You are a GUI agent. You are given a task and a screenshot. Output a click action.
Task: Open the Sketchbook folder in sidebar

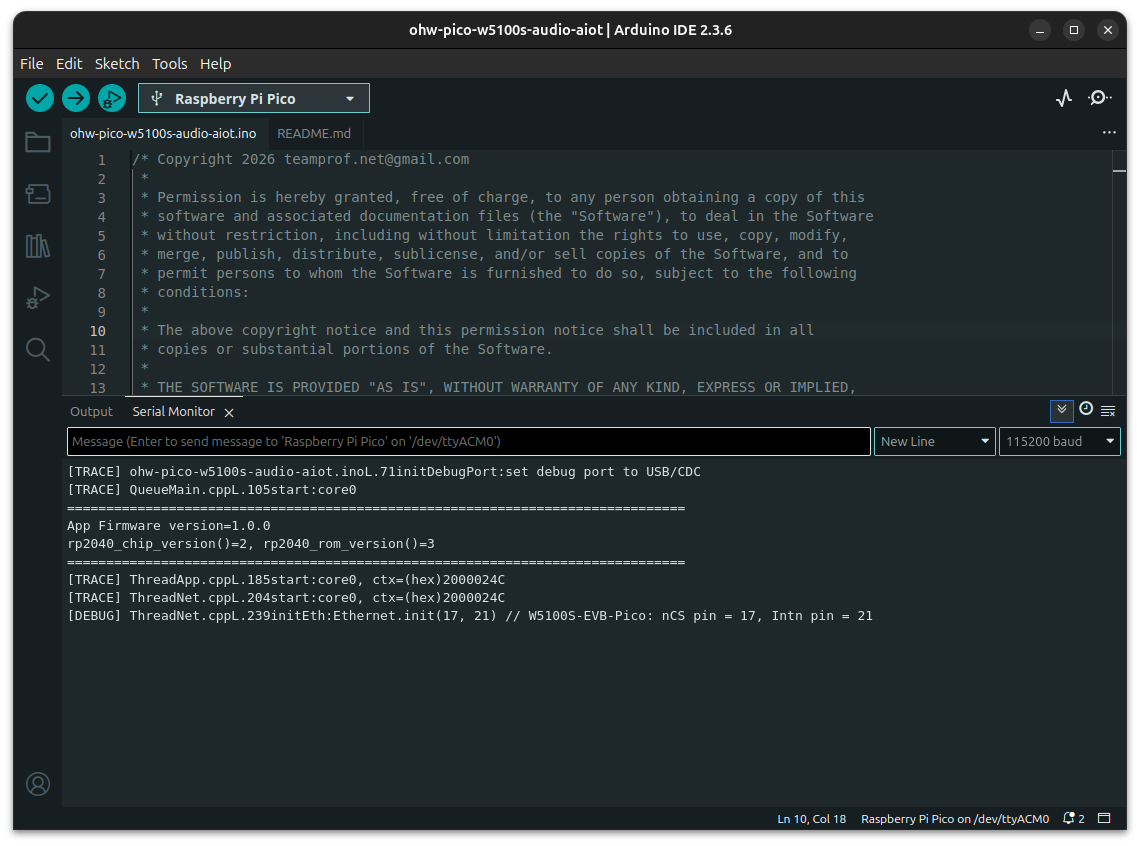[38, 142]
